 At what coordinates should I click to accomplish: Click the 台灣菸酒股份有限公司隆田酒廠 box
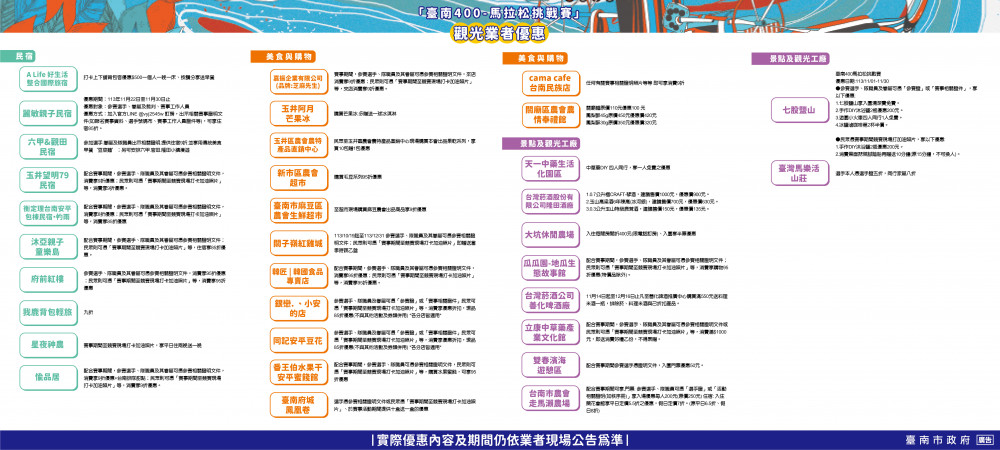(550, 200)
